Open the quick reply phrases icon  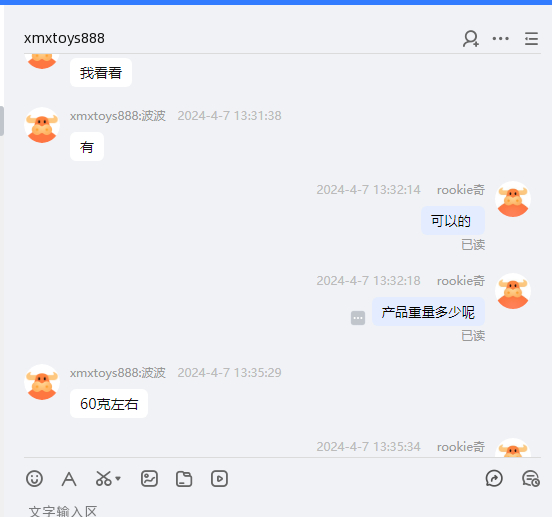click(x=494, y=479)
